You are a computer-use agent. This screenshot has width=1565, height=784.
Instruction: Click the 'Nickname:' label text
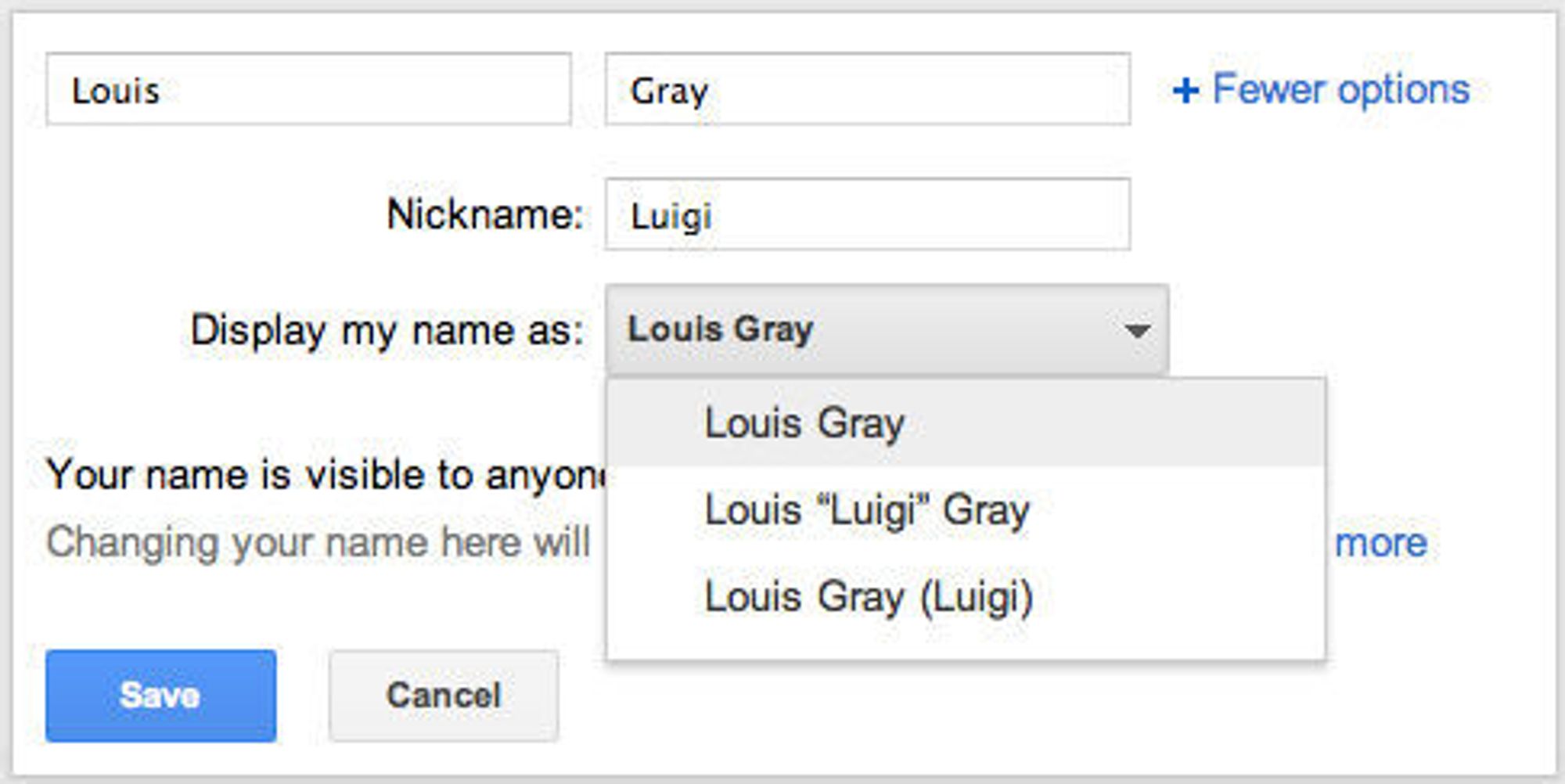(x=485, y=214)
